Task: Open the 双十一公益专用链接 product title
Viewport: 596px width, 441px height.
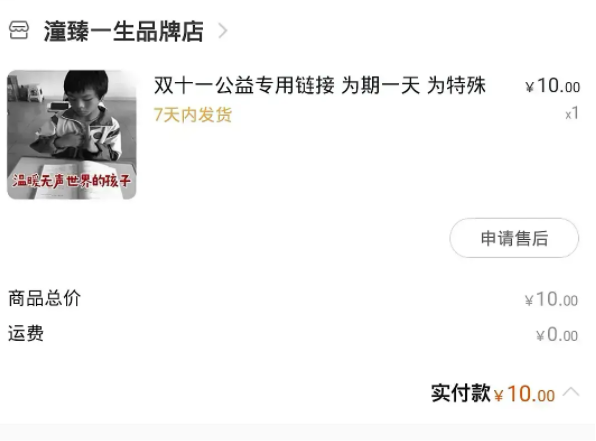Action: [320, 85]
